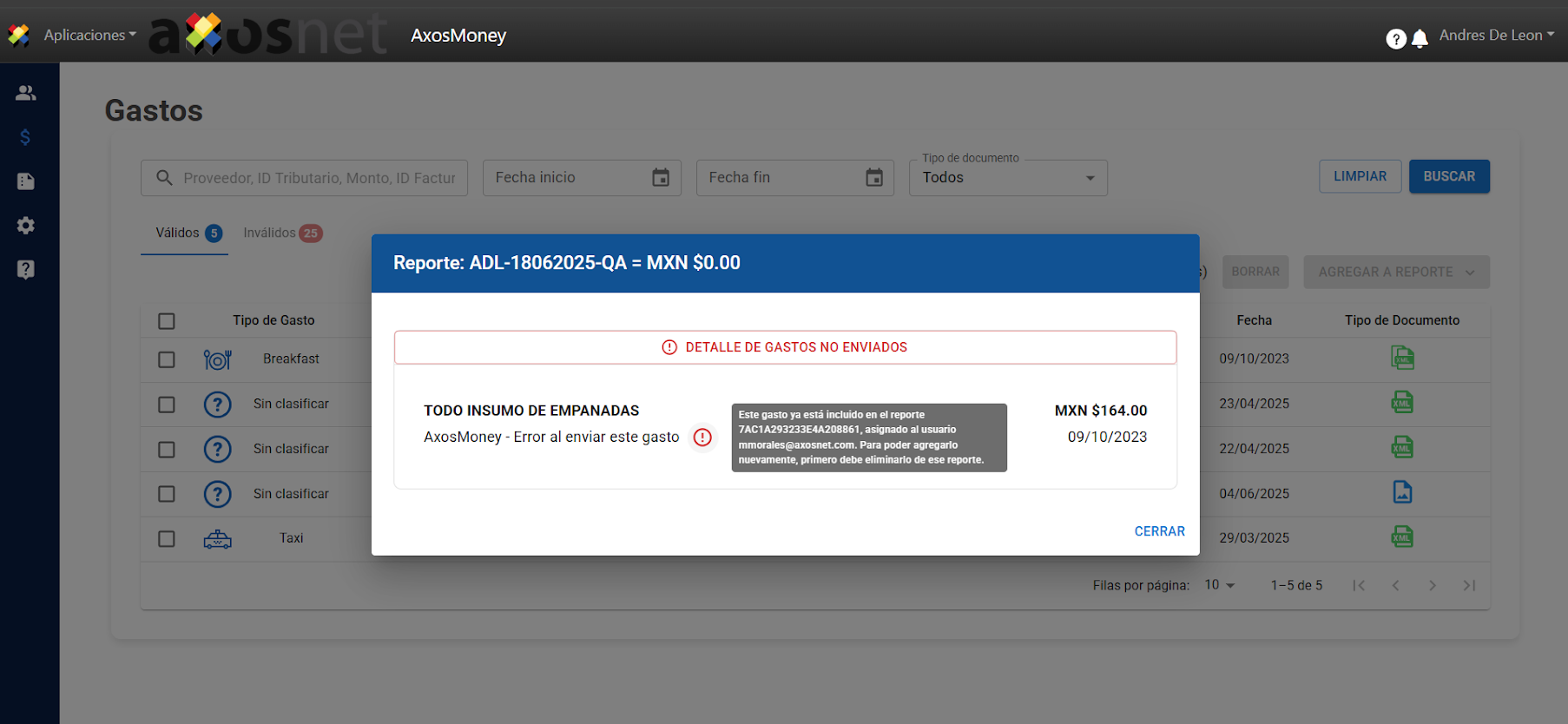Open the notifications bell

click(x=1420, y=38)
